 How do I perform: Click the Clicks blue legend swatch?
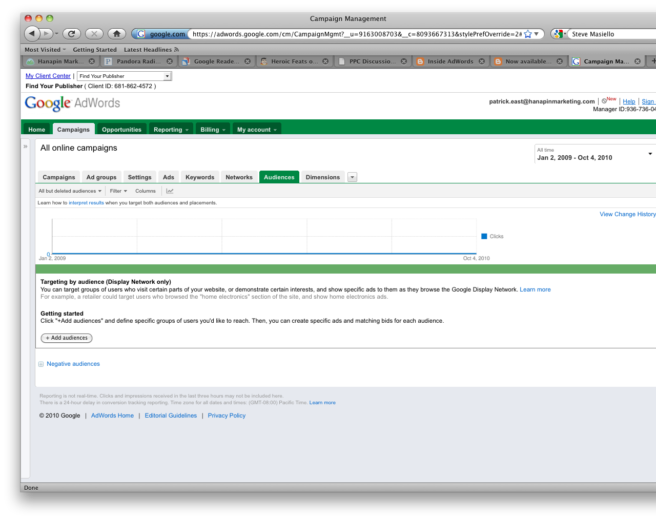click(x=484, y=236)
